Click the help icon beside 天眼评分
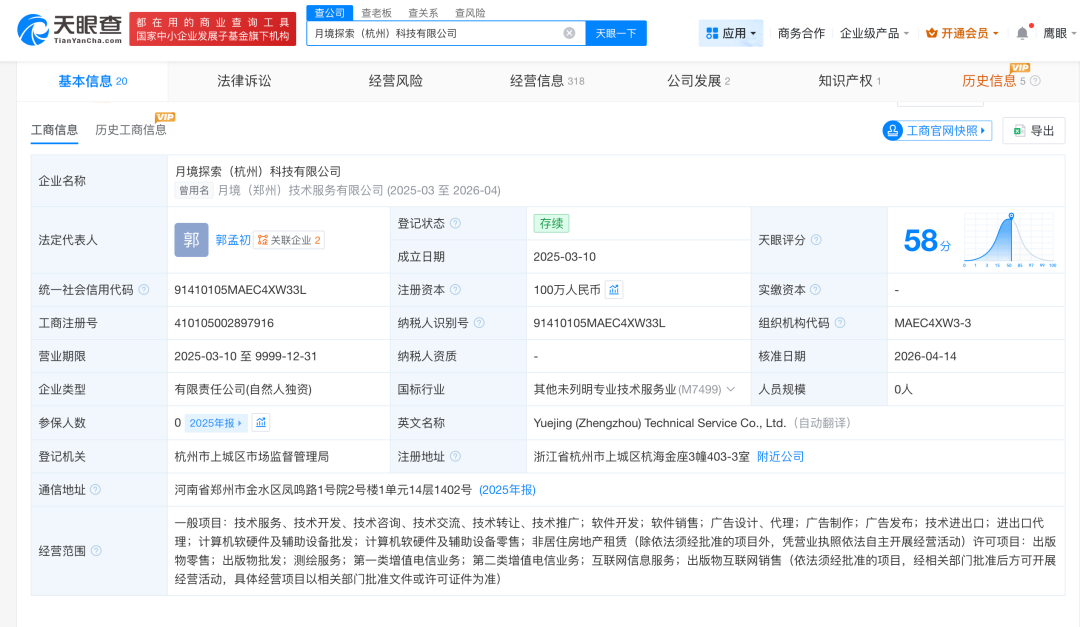Screen dimensions: 1080x627 tap(816, 240)
